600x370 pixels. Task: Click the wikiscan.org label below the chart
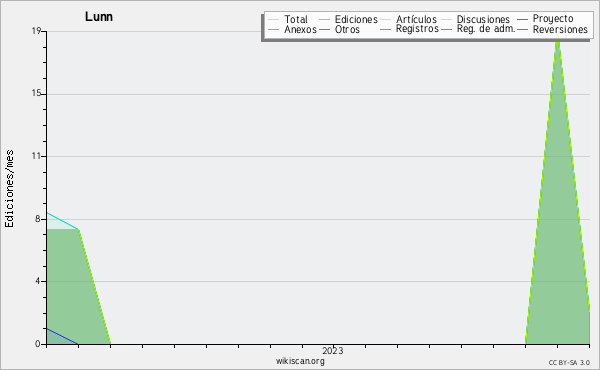tap(300, 361)
